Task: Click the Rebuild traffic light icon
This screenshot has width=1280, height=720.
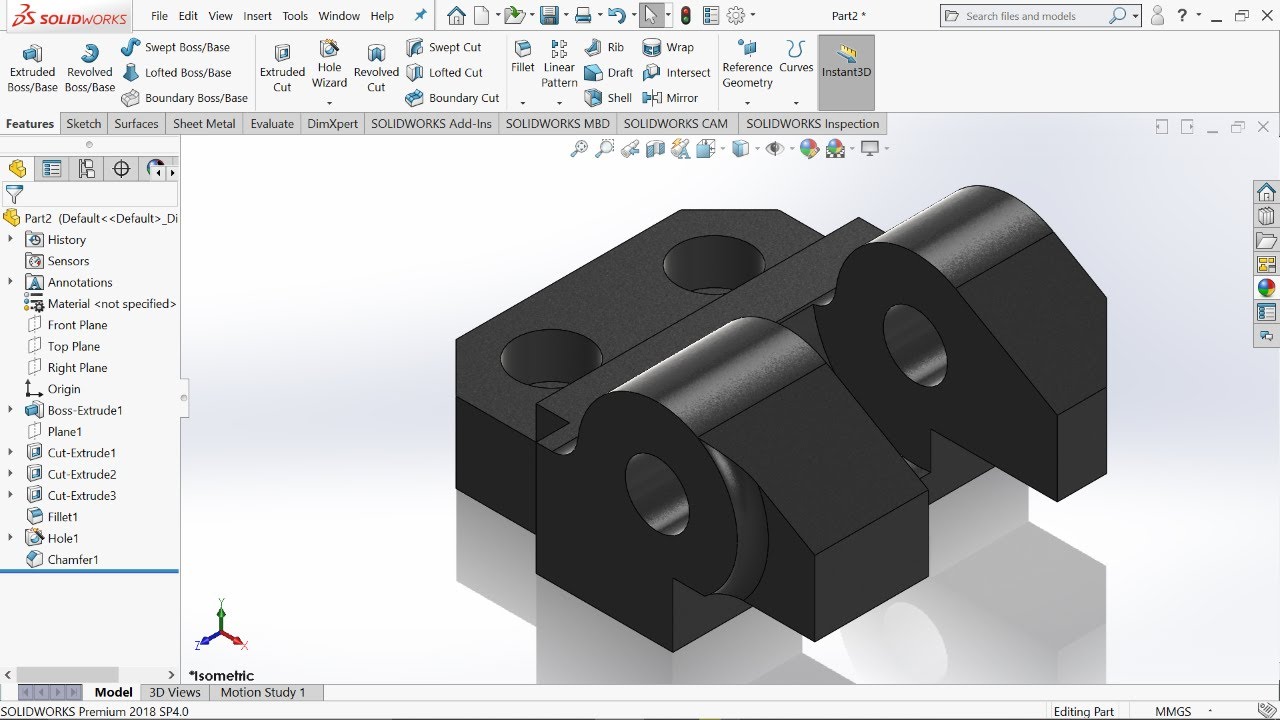Action: (685, 16)
